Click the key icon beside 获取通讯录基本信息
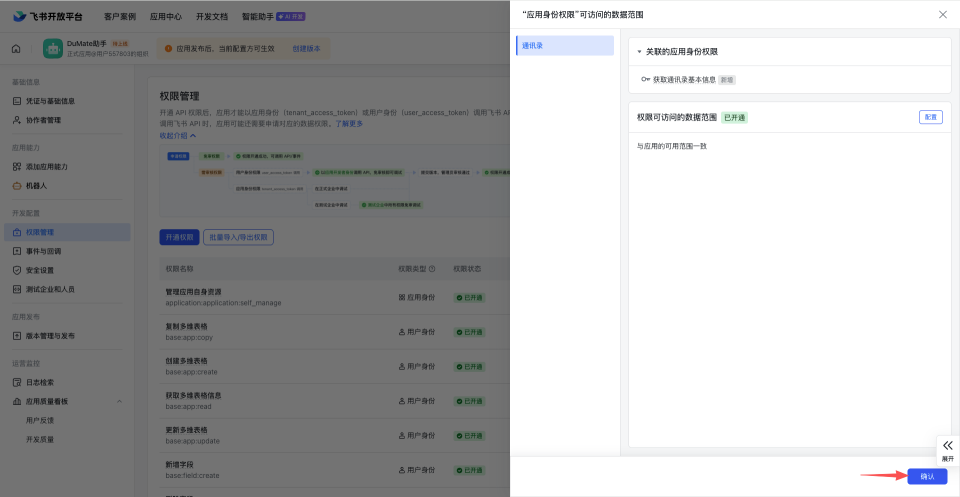This screenshot has width=960, height=497. pyautogui.click(x=646, y=79)
